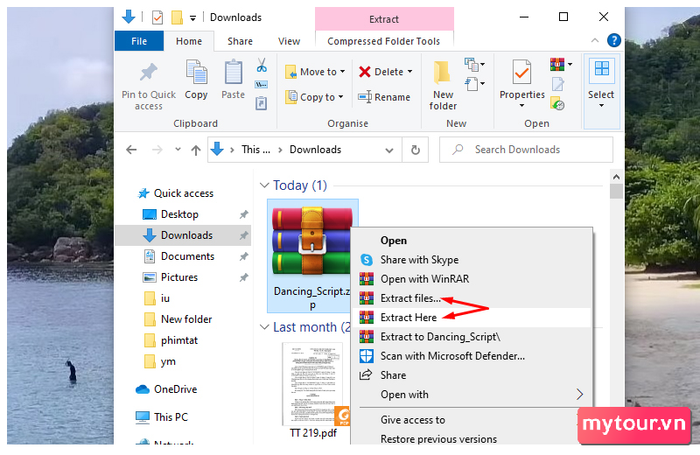Image resolution: width=700 pixels, height=455 pixels.
Task: Create a New folder from ribbon
Action: click(x=443, y=74)
